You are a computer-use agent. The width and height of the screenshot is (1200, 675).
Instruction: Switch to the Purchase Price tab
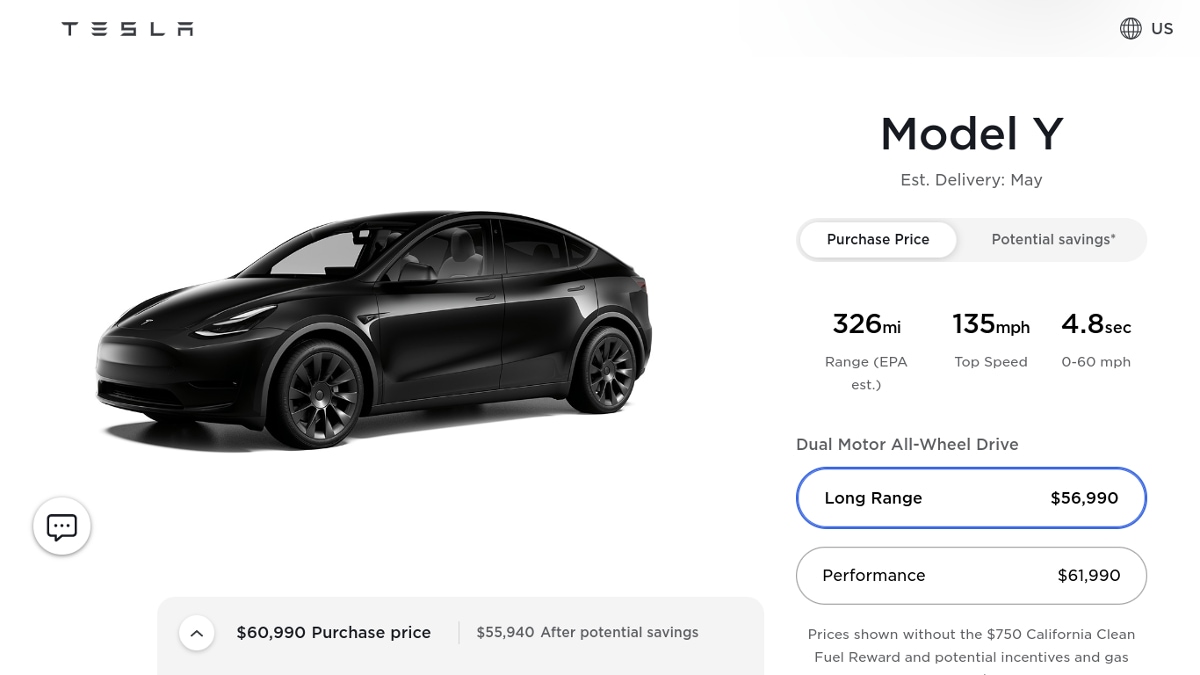tap(878, 240)
